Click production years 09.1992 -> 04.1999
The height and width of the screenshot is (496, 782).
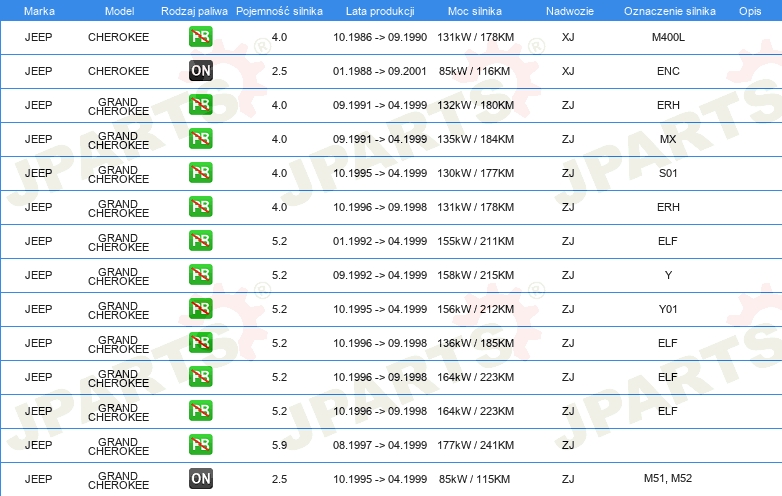[380, 275]
